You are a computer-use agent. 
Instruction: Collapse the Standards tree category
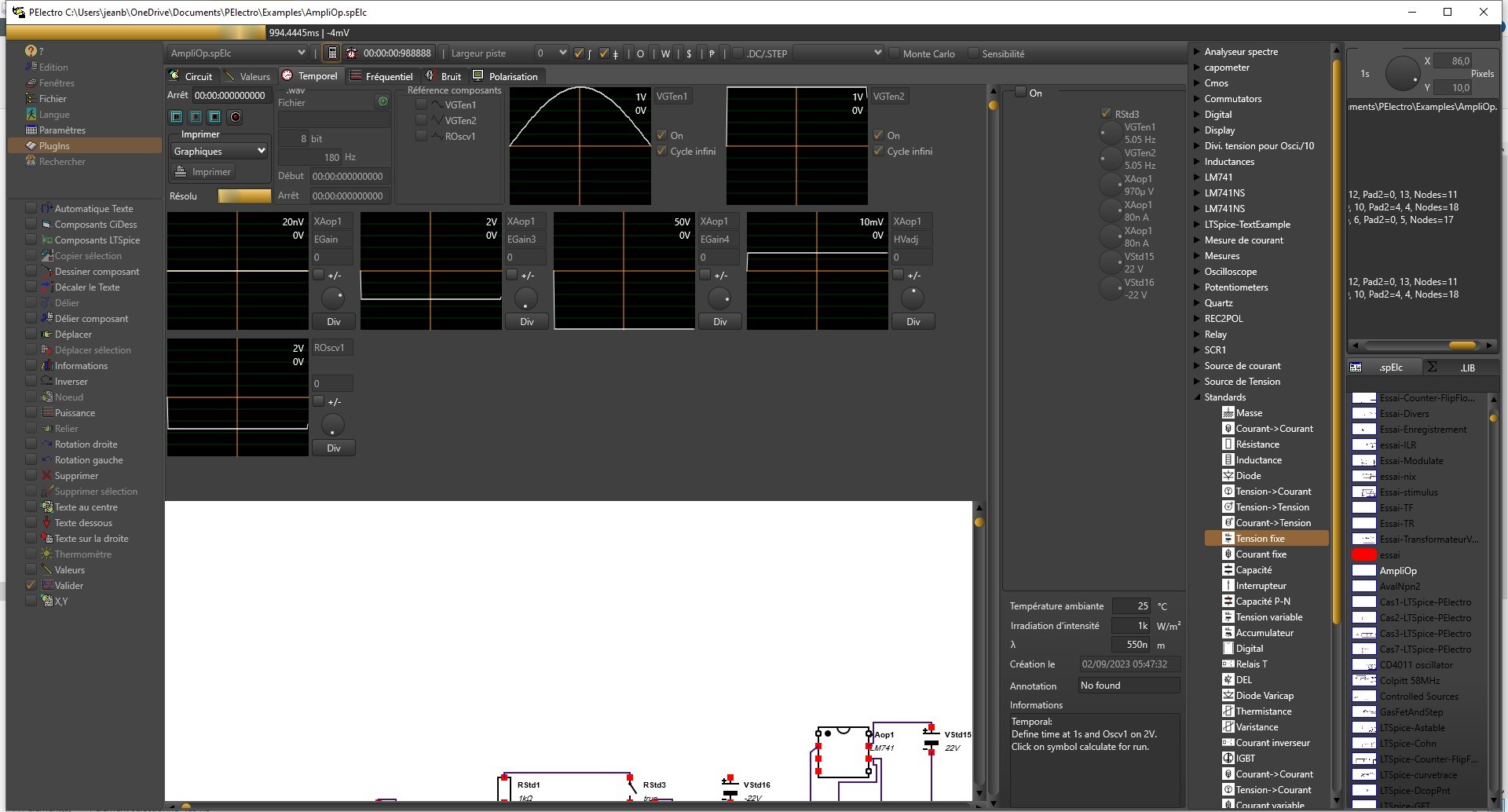click(x=1197, y=397)
